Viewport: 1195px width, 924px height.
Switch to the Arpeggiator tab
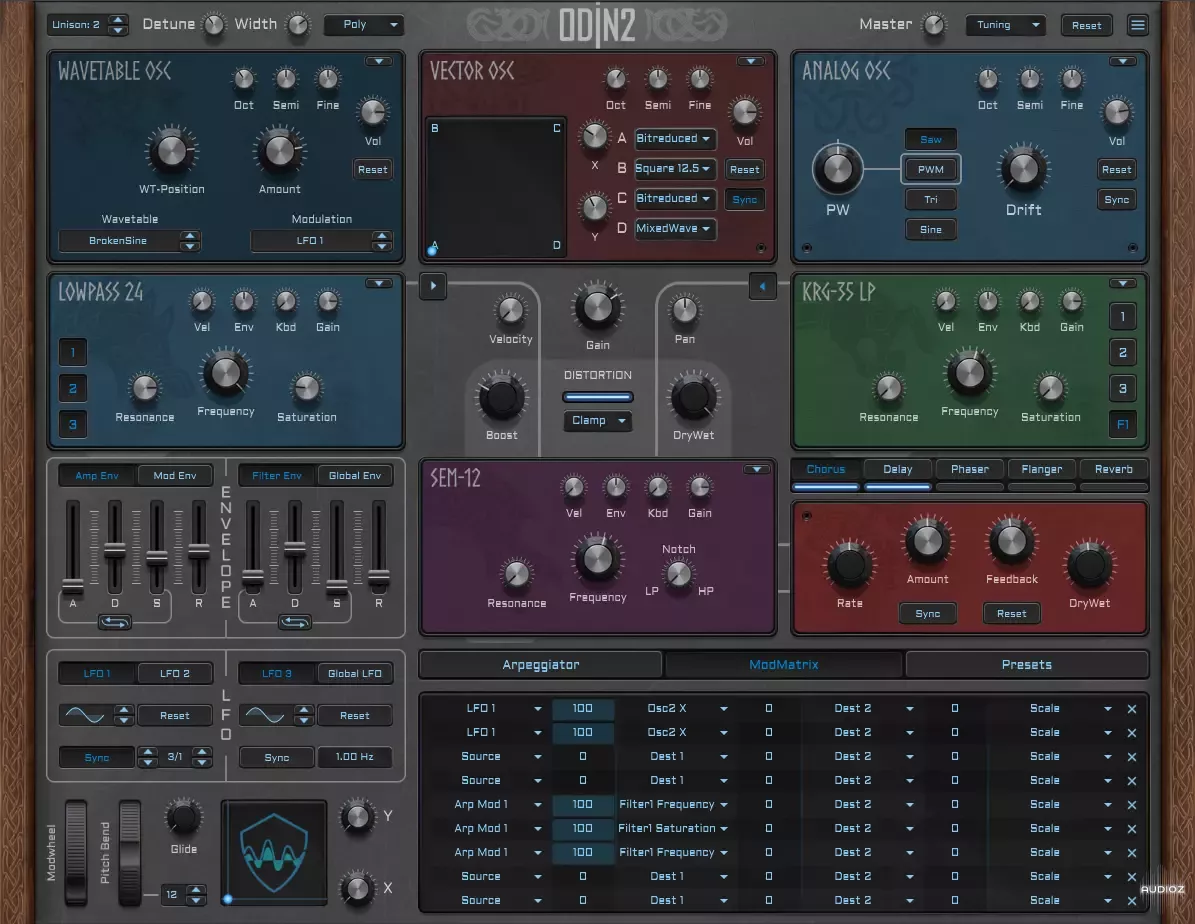click(x=540, y=665)
